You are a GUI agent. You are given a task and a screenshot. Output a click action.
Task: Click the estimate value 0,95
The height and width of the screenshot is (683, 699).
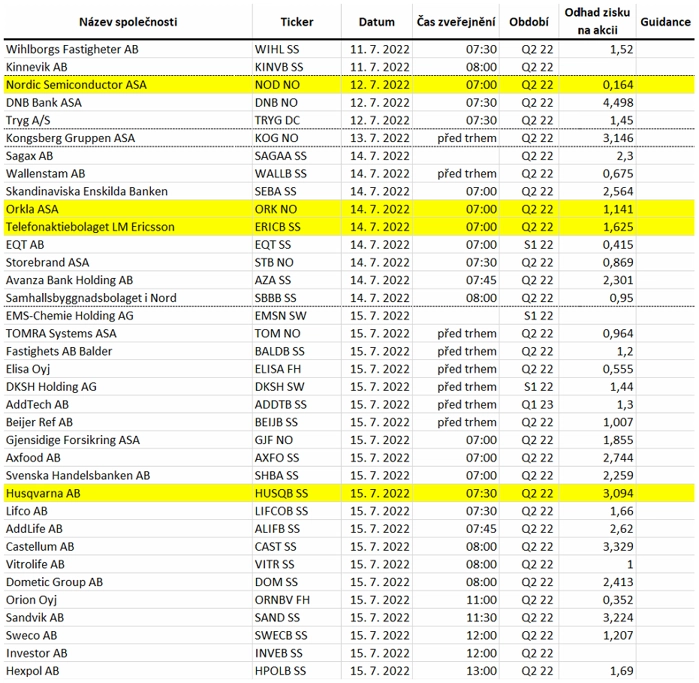[x=621, y=298]
